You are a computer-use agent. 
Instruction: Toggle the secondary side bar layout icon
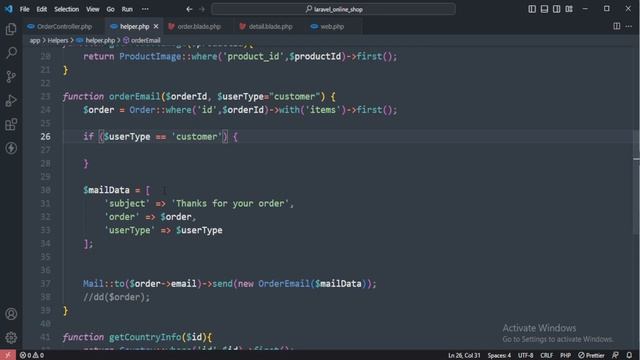point(556,9)
